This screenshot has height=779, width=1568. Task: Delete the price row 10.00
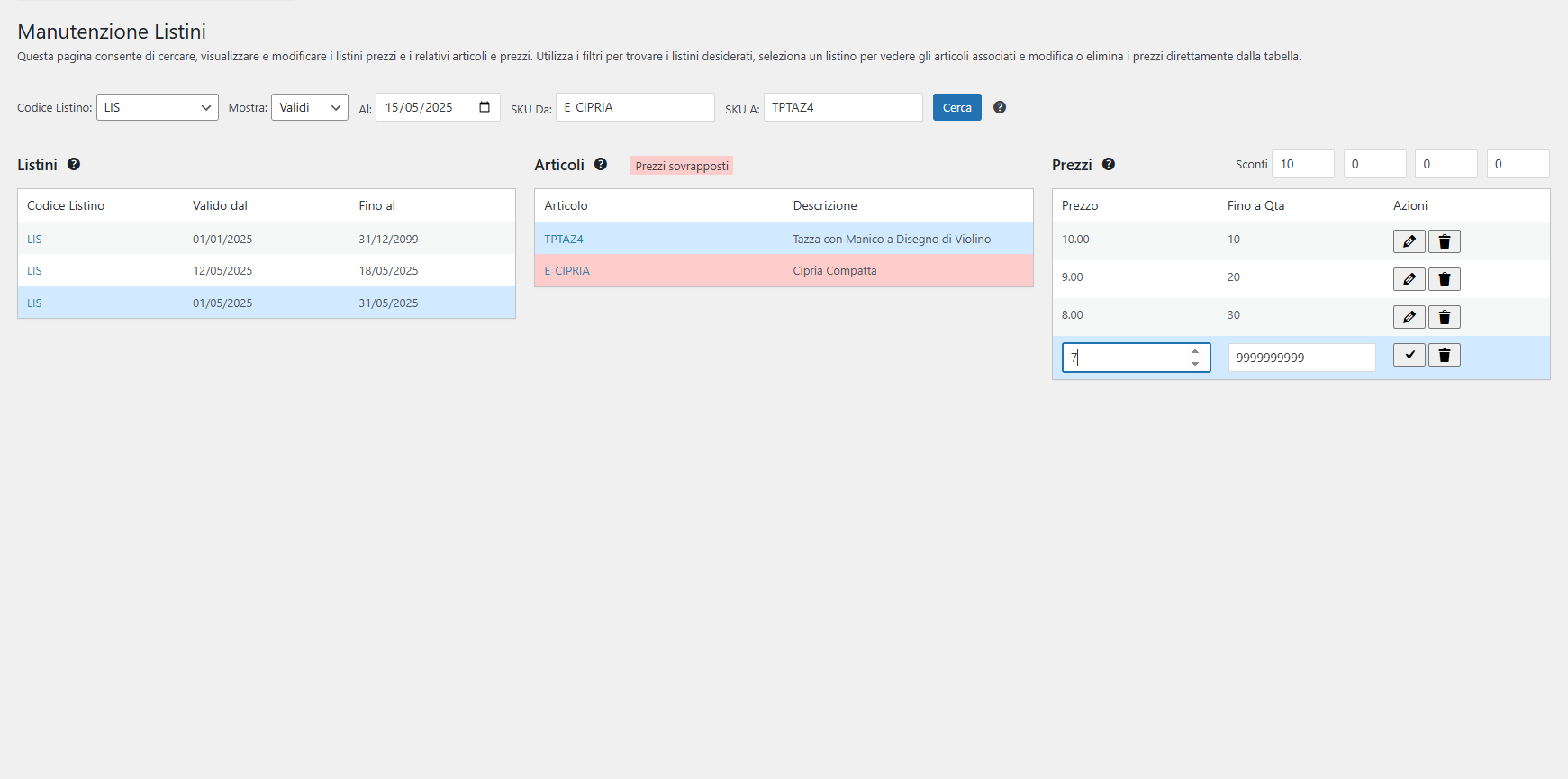click(1445, 241)
